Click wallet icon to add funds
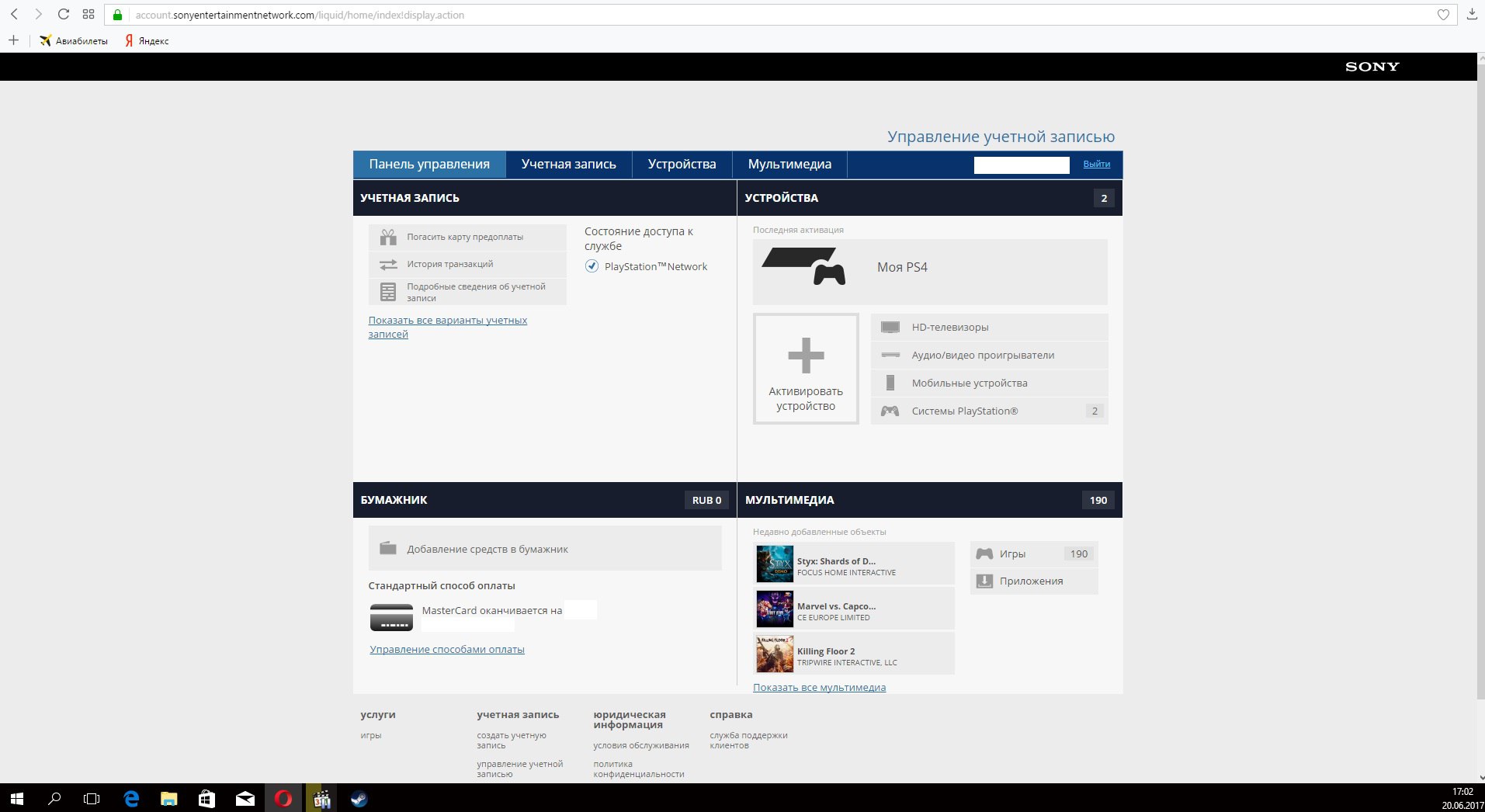Image resolution: width=1485 pixels, height=812 pixels. pyautogui.click(x=388, y=548)
